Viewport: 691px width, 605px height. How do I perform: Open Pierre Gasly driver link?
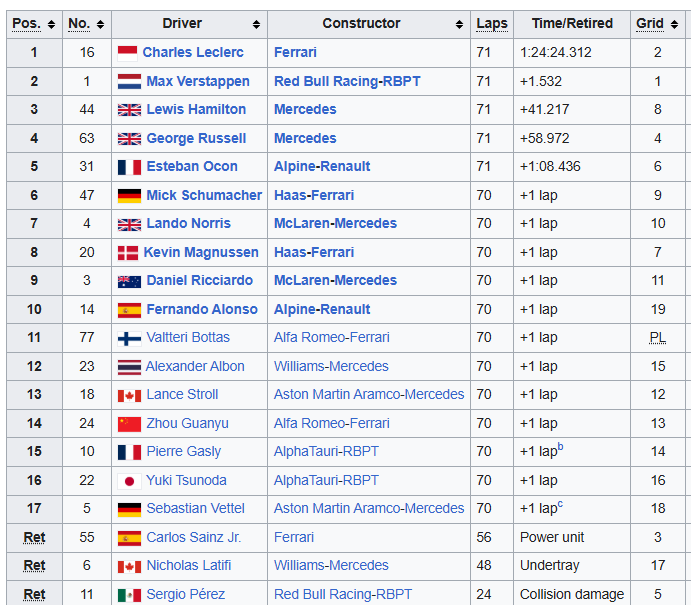183,452
